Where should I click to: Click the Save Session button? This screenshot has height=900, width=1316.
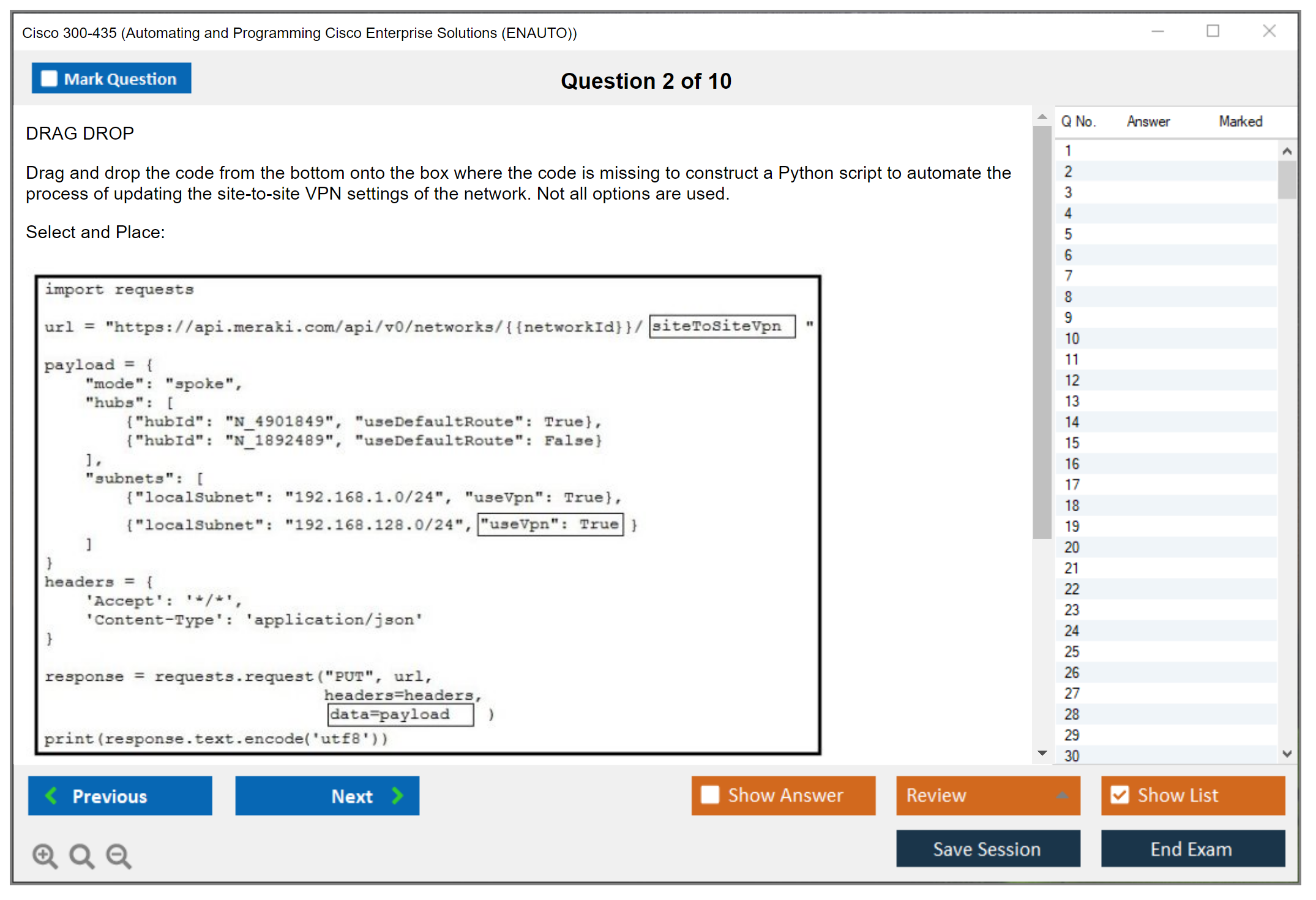pyautogui.click(x=987, y=849)
